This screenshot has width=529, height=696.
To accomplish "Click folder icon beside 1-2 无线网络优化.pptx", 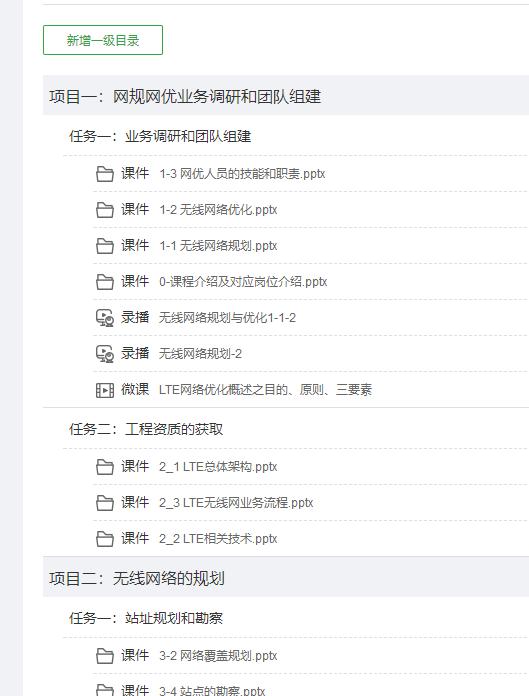I will (x=105, y=210).
